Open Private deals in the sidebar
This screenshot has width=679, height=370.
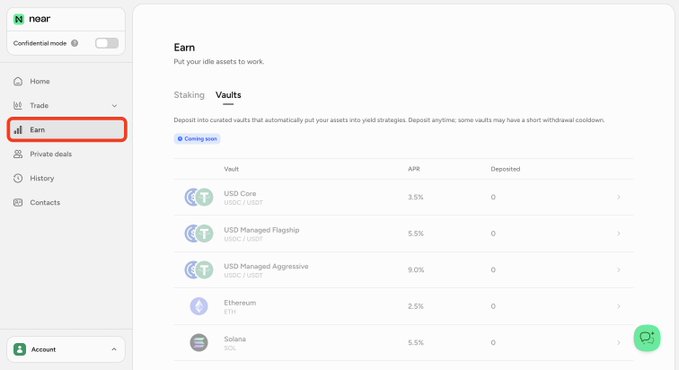tap(51, 154)
